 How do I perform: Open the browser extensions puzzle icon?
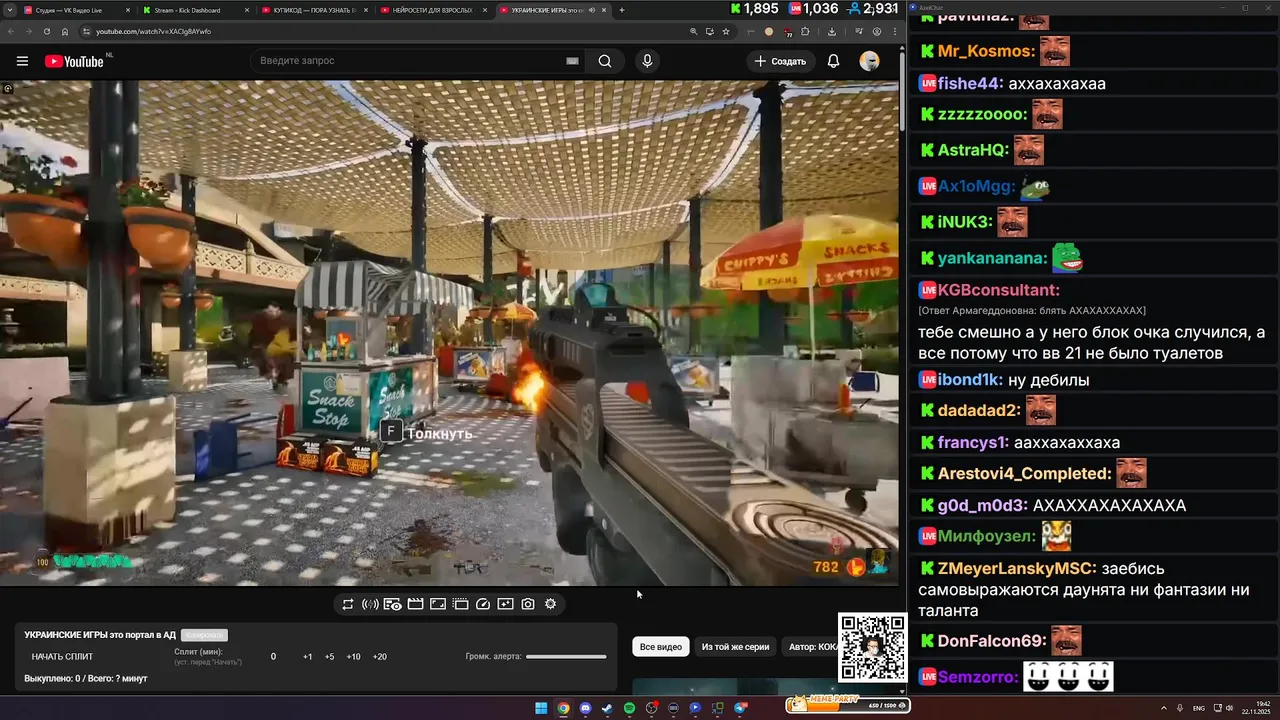[x=805, y=31]
